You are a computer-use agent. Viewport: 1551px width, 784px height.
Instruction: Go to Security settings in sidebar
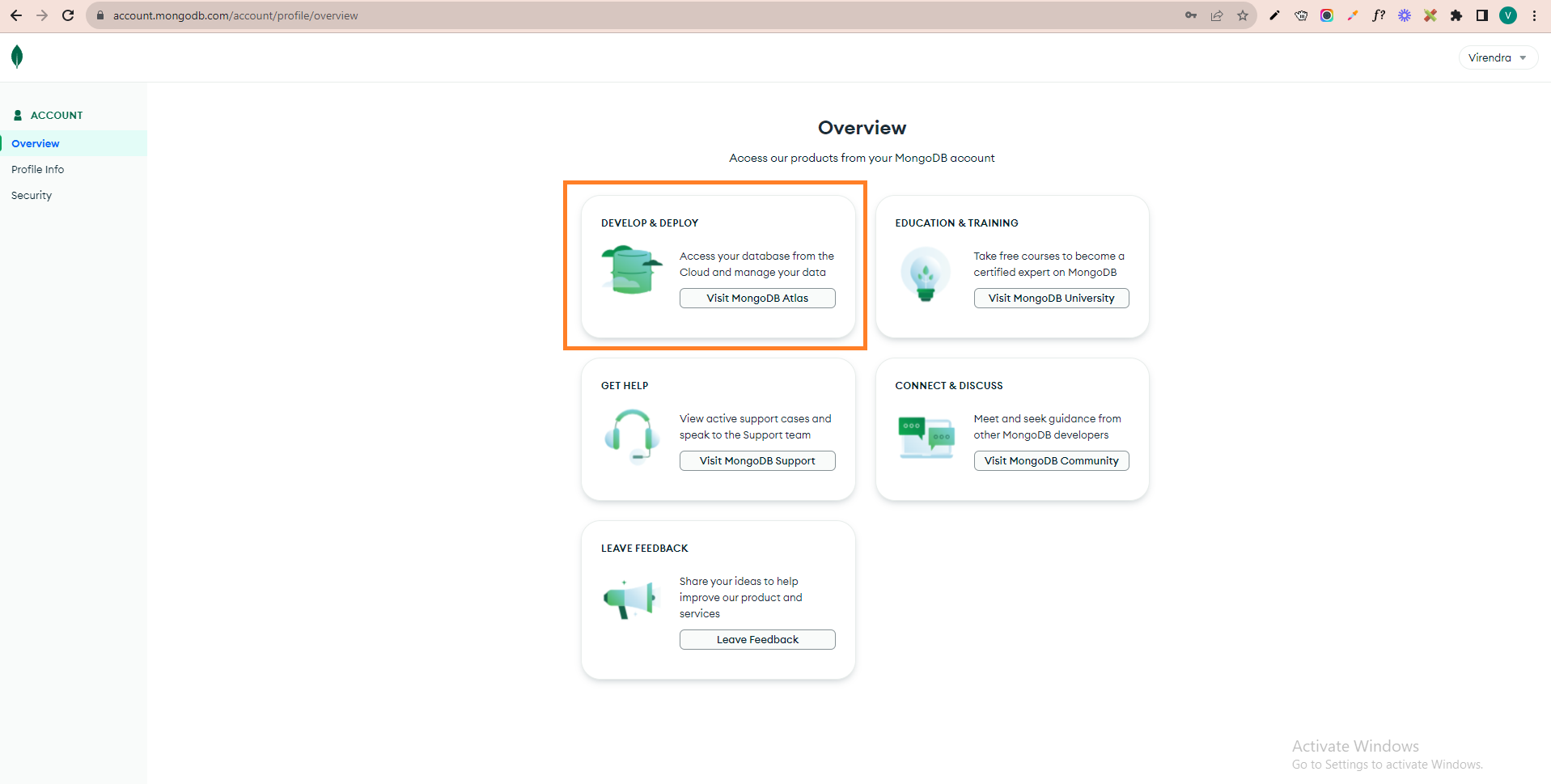click(32, 195)
